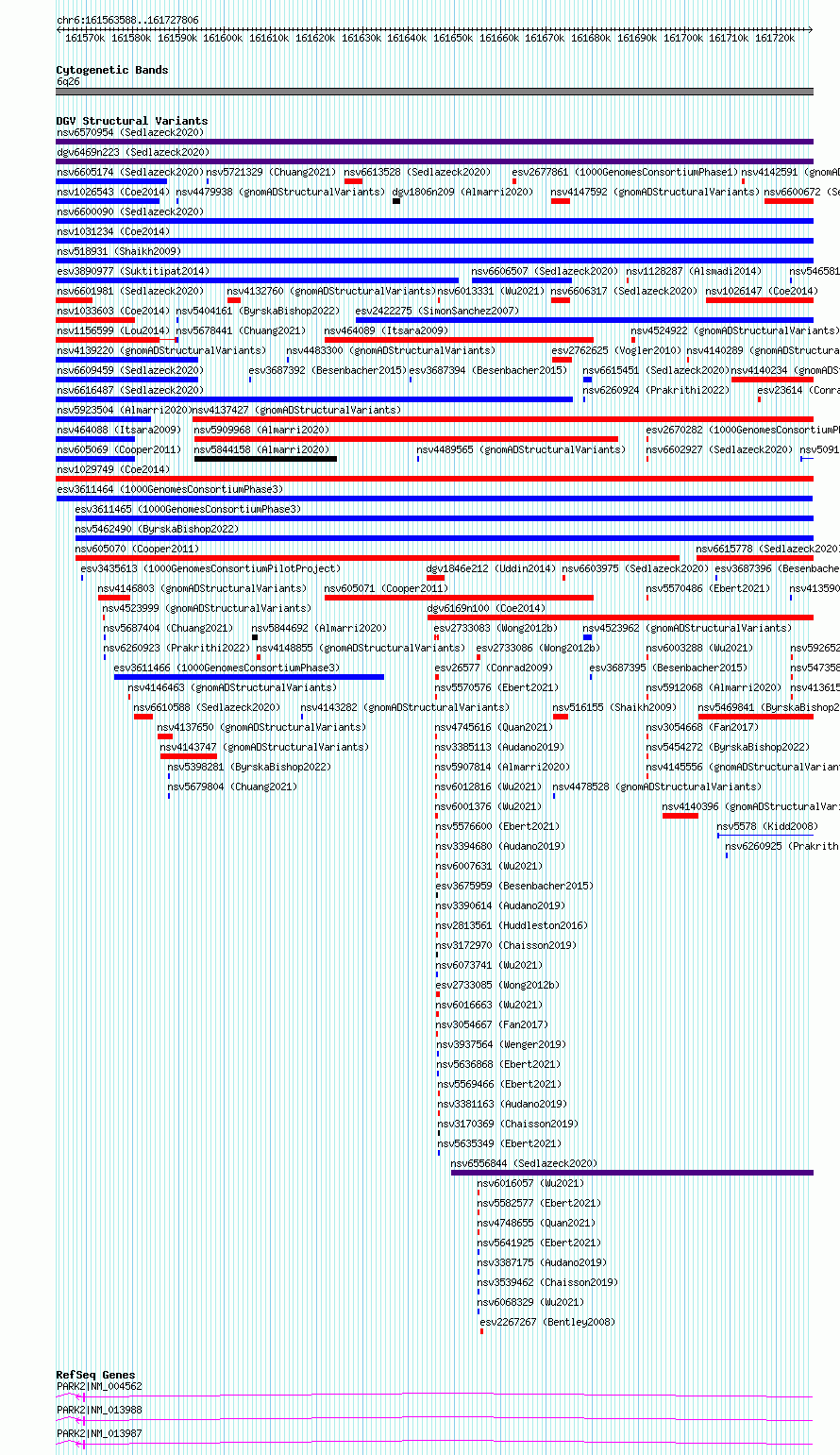Select nsv3539462 (Chaisson2019) label
The image size is (840, 1455).
547,1282
